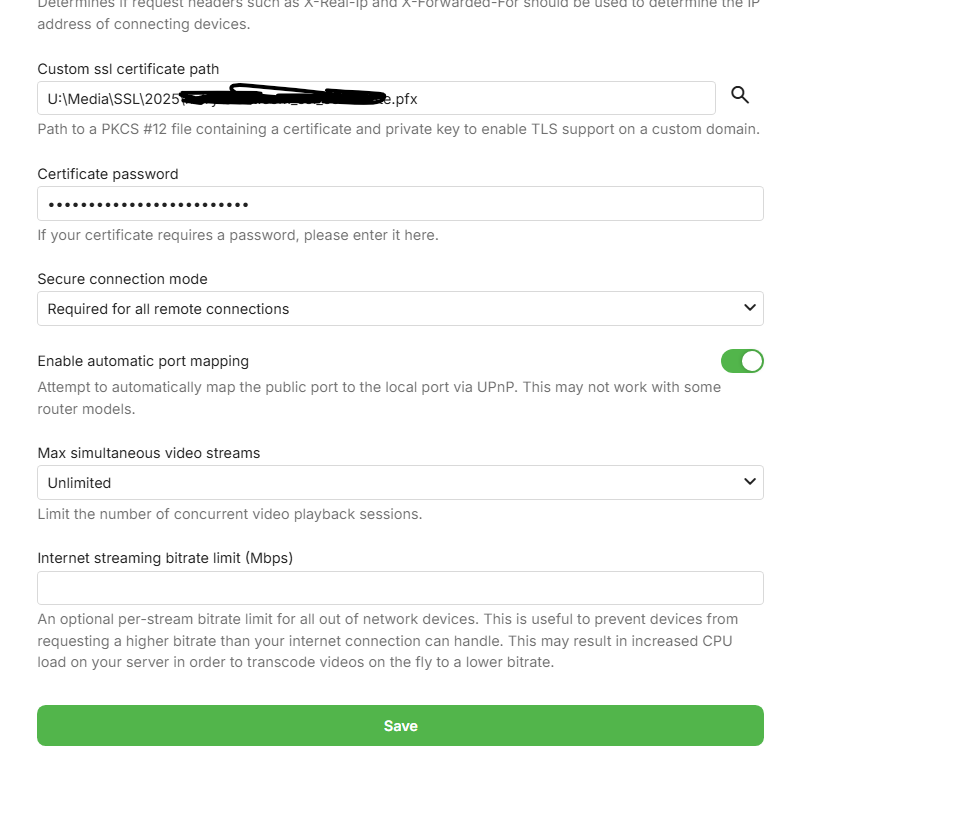Viewport: 973px width, 825px height.
Task: Click the chevron arrow beside Unlimited
Action: tap(750, 482)
